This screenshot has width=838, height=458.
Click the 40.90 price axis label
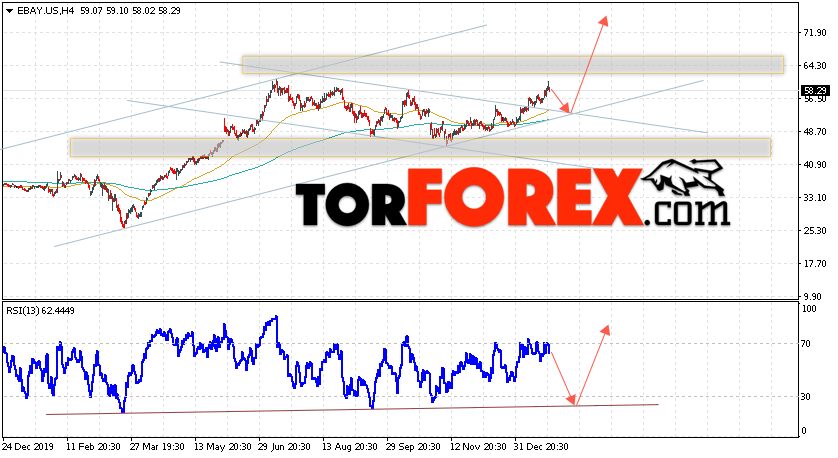[x=815, y=165]
